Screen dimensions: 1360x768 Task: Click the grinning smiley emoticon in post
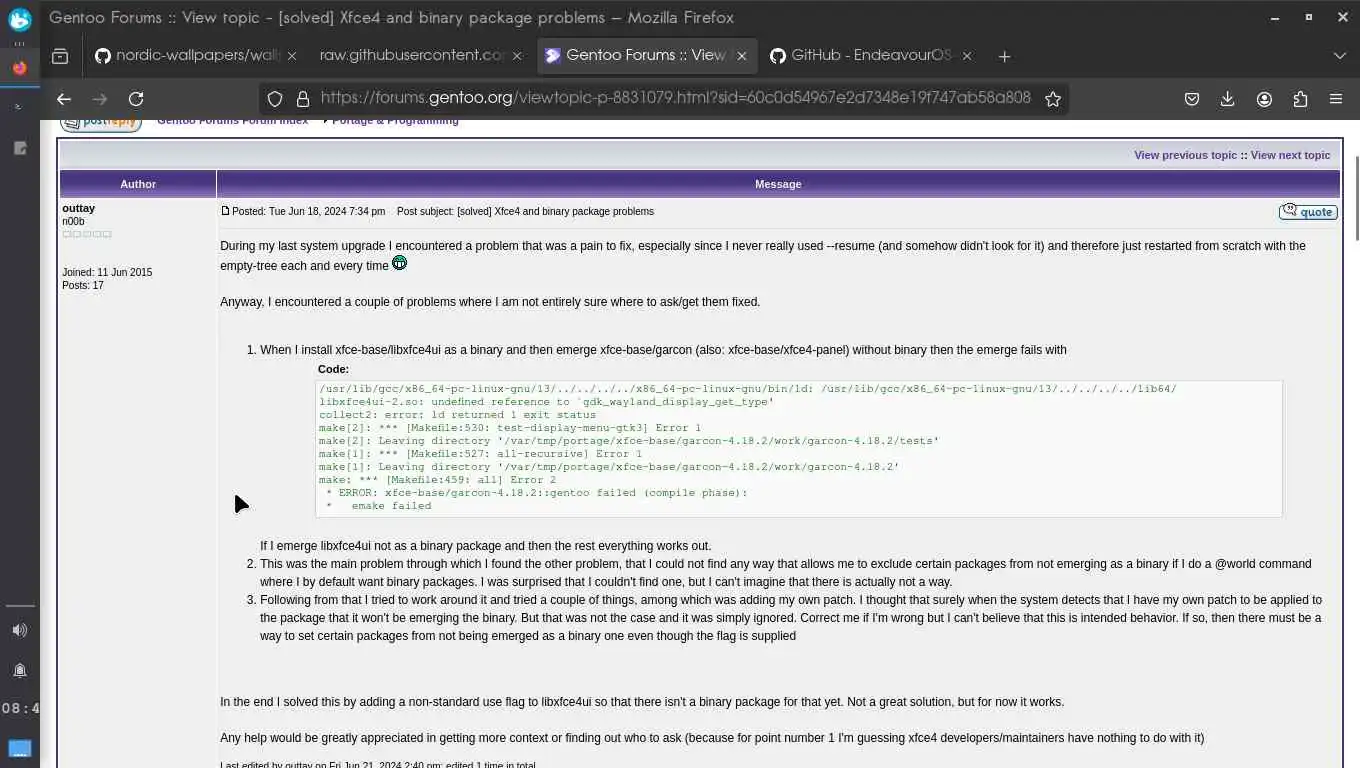click(399, 263)
